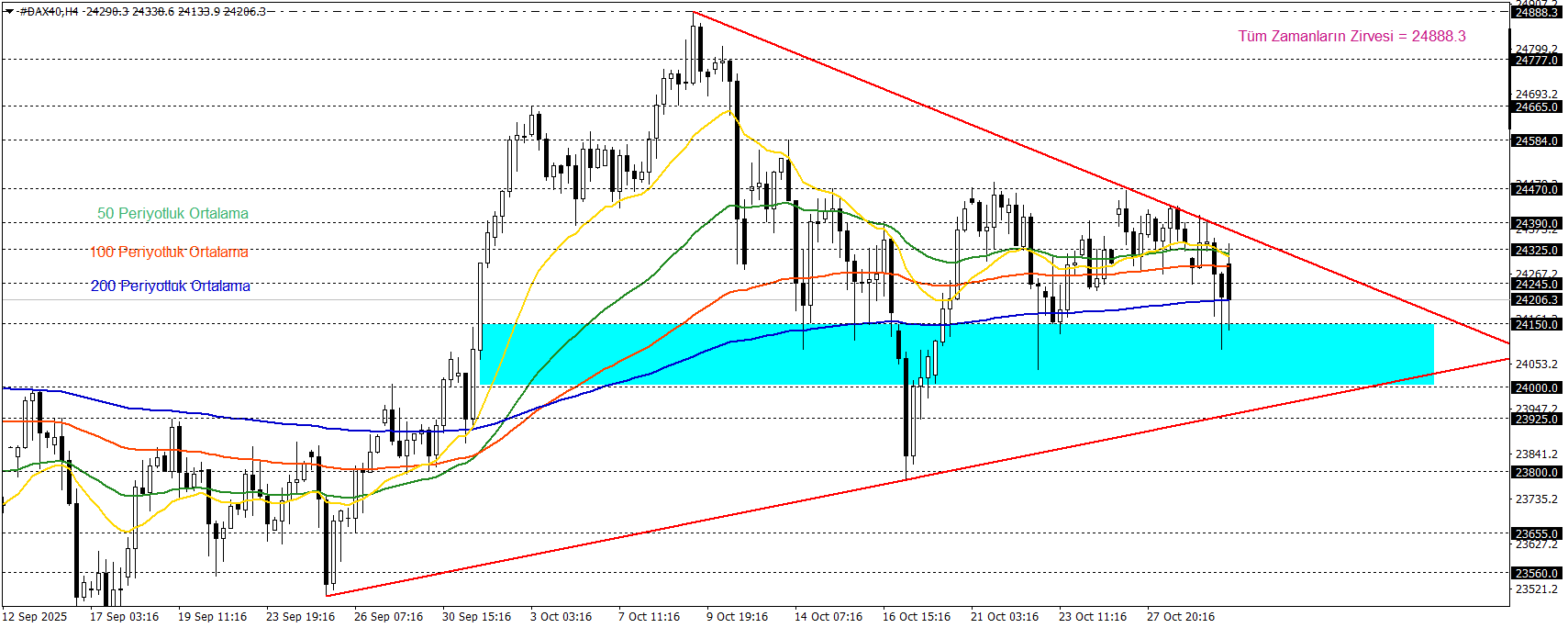Click the 24777.0 price level tag
The height and width of the screenshot is (628, 1568).
point(1536,60)
